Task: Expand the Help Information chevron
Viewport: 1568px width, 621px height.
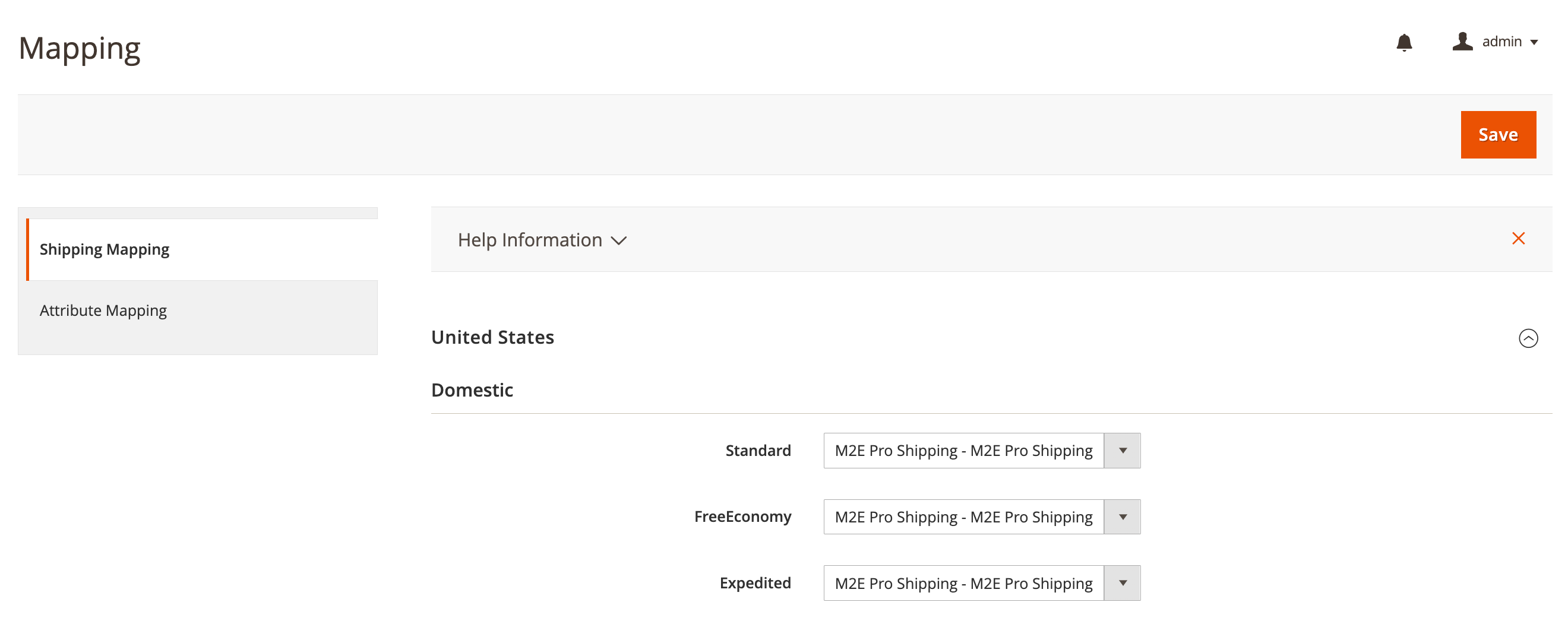Action: (x=618, y=241)
